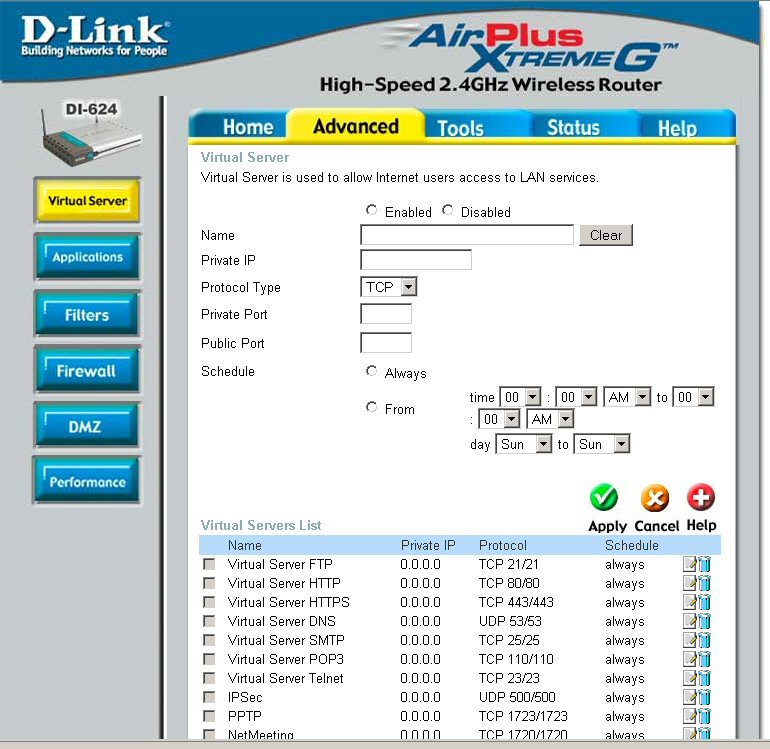Click into the Private Port field
The width and height of the screenshot is (770, 749).
click(x=386, y=314)
